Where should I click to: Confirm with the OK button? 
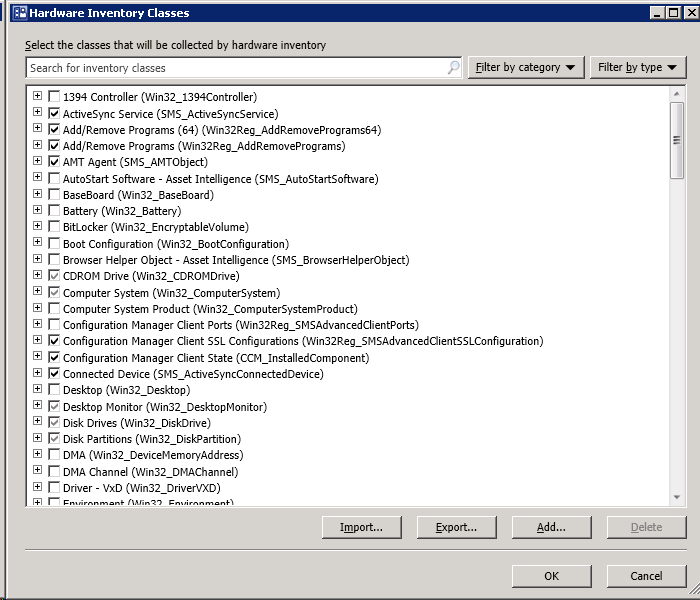click(x=551, y=576)
